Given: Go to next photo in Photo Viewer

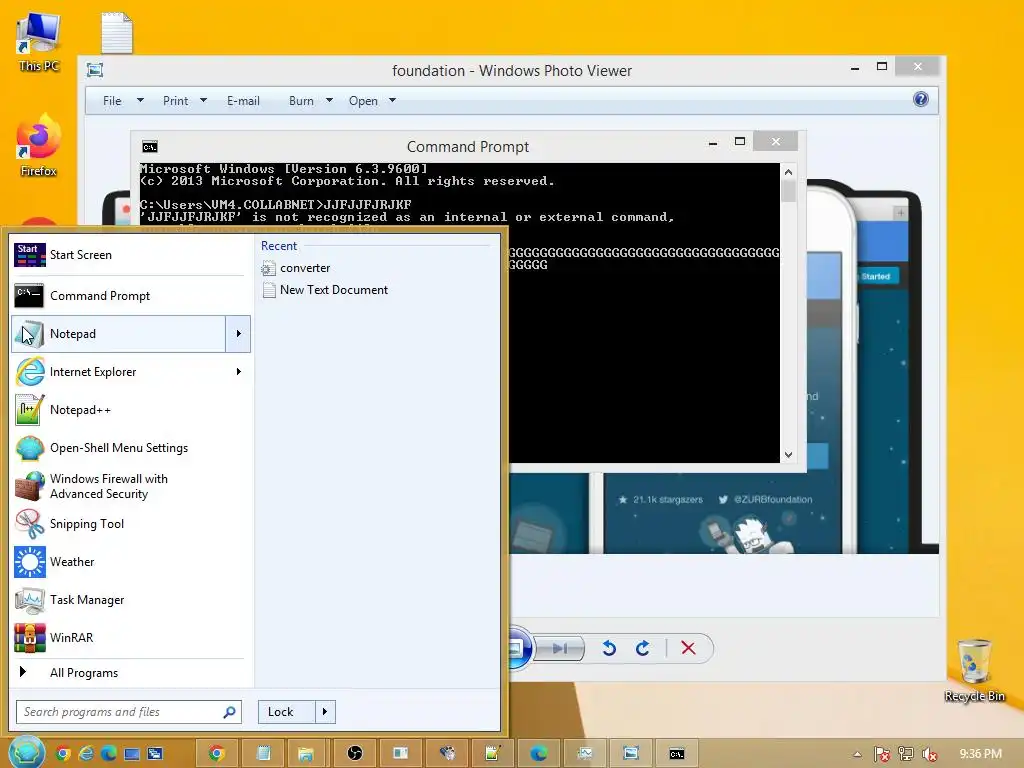Looking at the screenshot, I should (559, 648).
